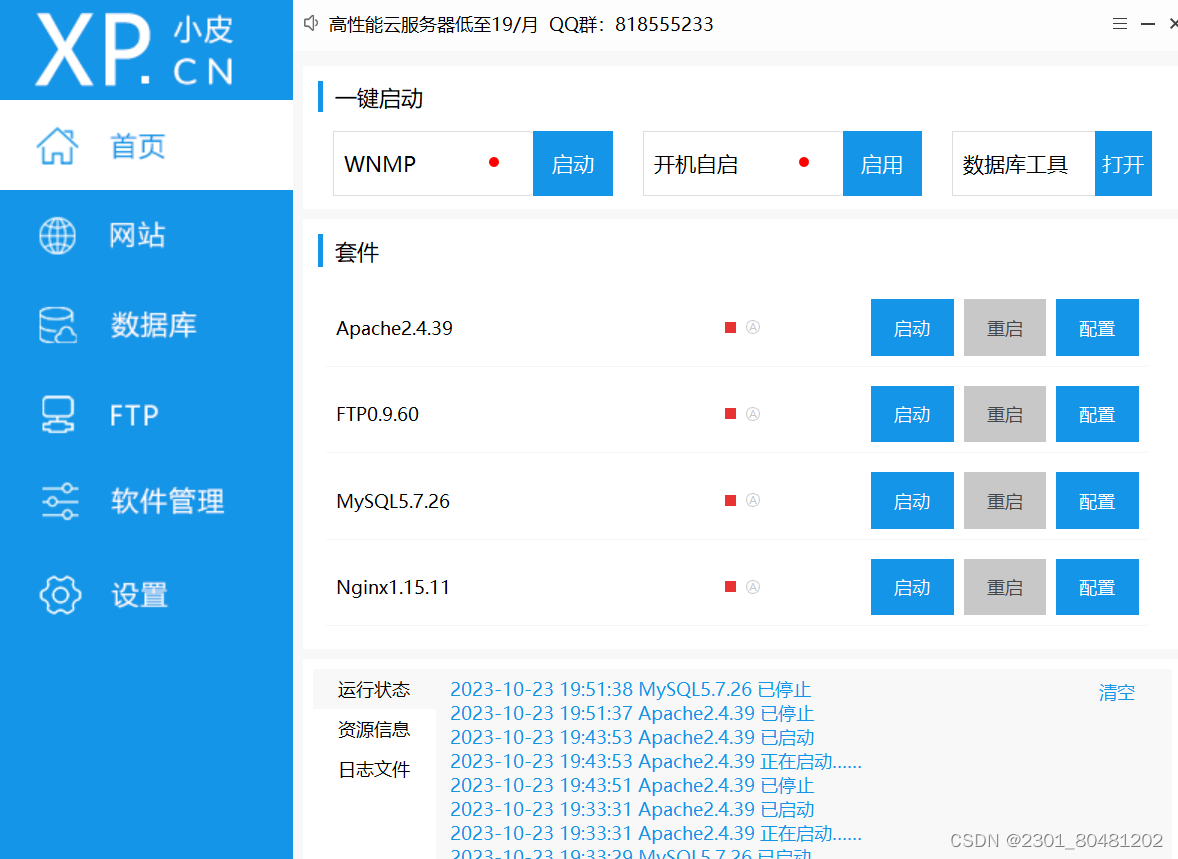
Task: Click log line 19:51:38 MySQL5.7.26 已停止
Action: (631, 689)
